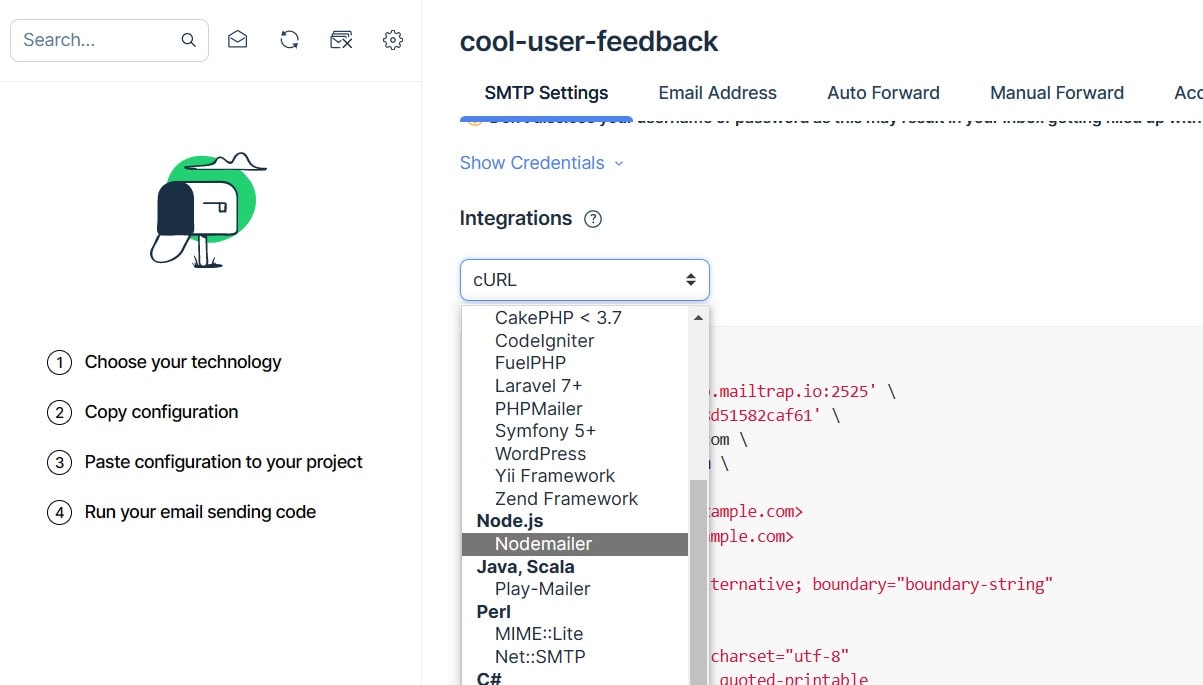Viewport: 1203px width, 685px height.
Task: Select the highlighted Nodemailer option
Action: (575, 544)
